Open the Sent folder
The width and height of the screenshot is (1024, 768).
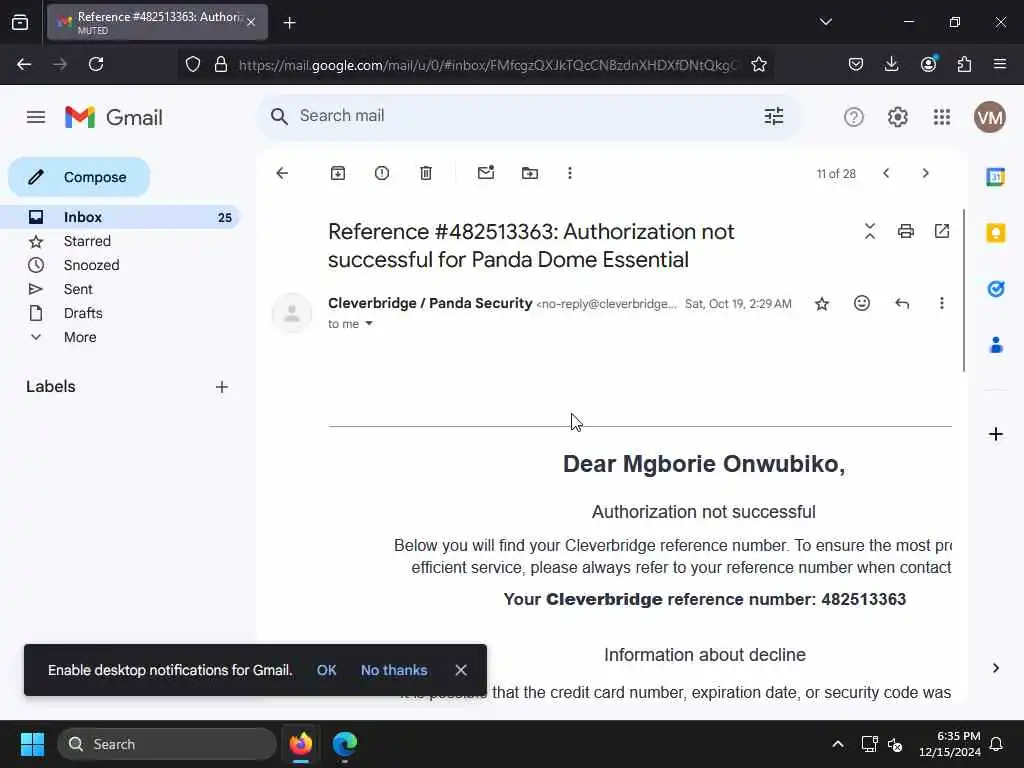pyautogui.click(x=121, y=289)
